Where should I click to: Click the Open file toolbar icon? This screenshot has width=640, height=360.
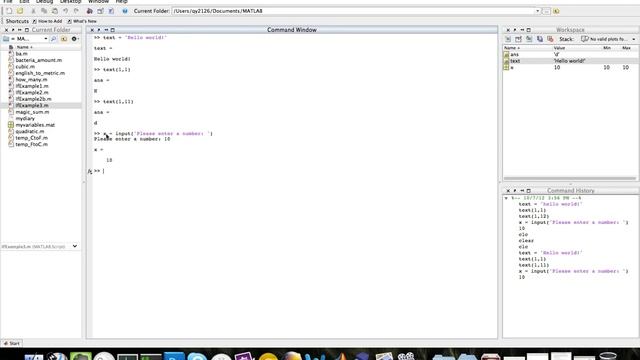[20, 11]
